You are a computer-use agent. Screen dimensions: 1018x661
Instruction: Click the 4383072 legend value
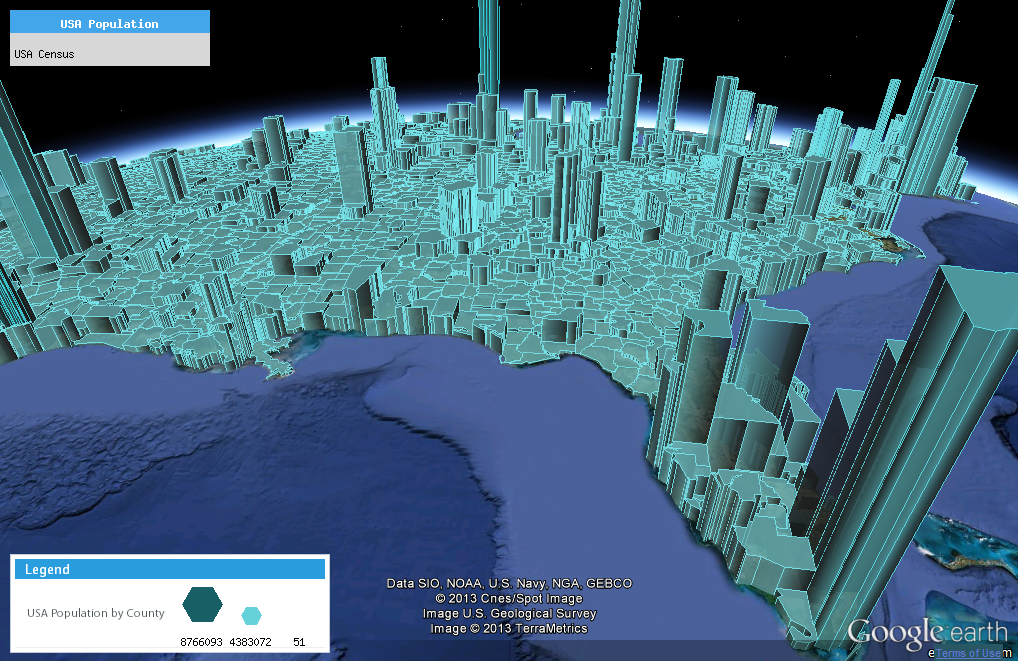(x=250, y=641)
